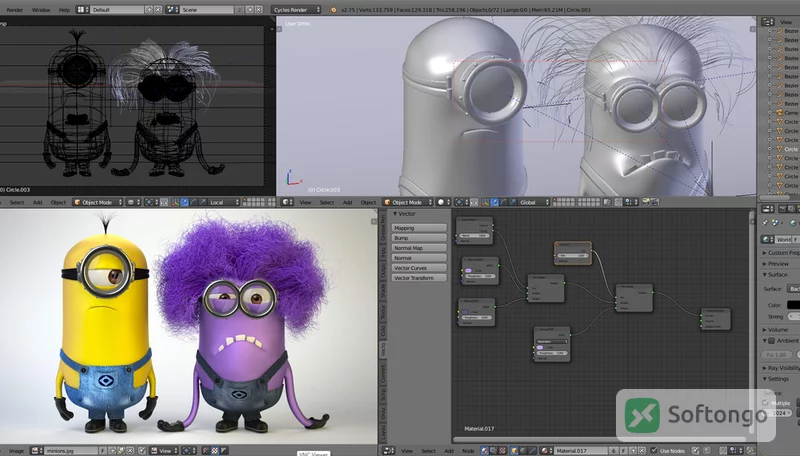Screen dimensions: 800x456
Task: Click the black Color swatch in Surface panel
Action: tap(793, 305)
